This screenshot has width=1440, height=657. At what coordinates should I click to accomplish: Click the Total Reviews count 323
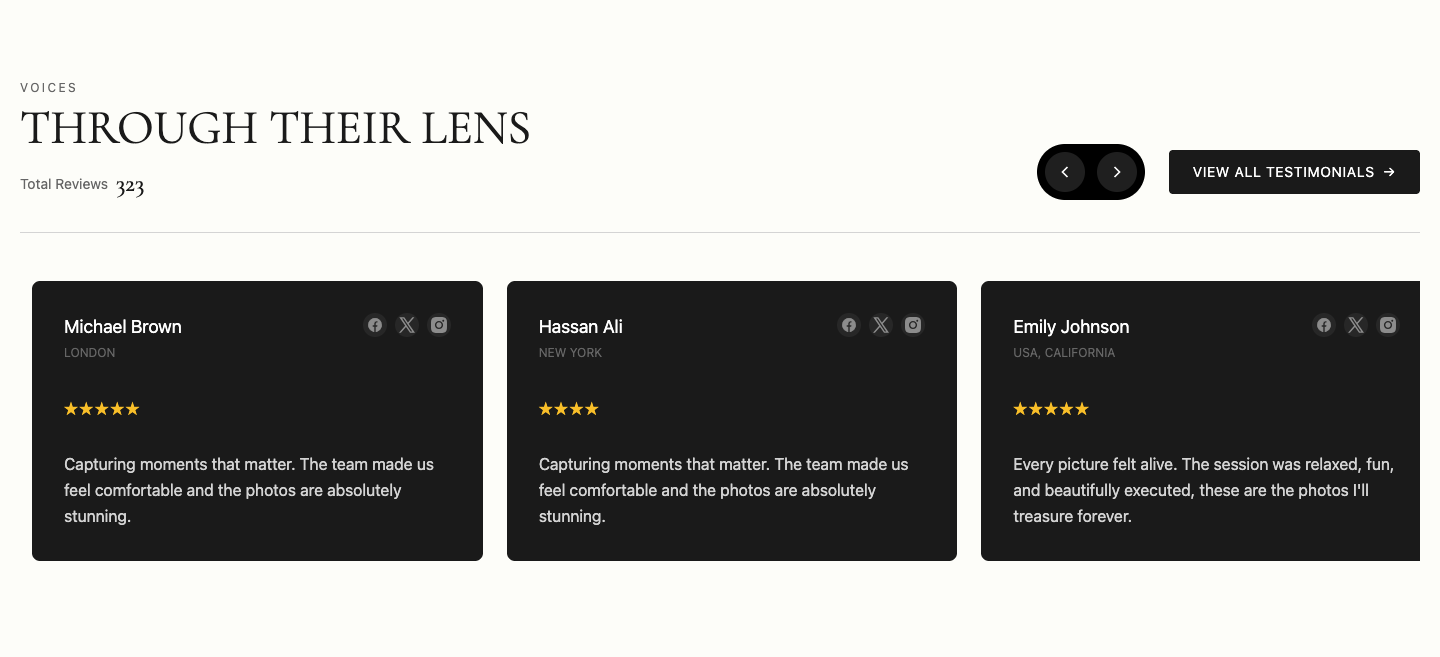click(x=130, y=187)
